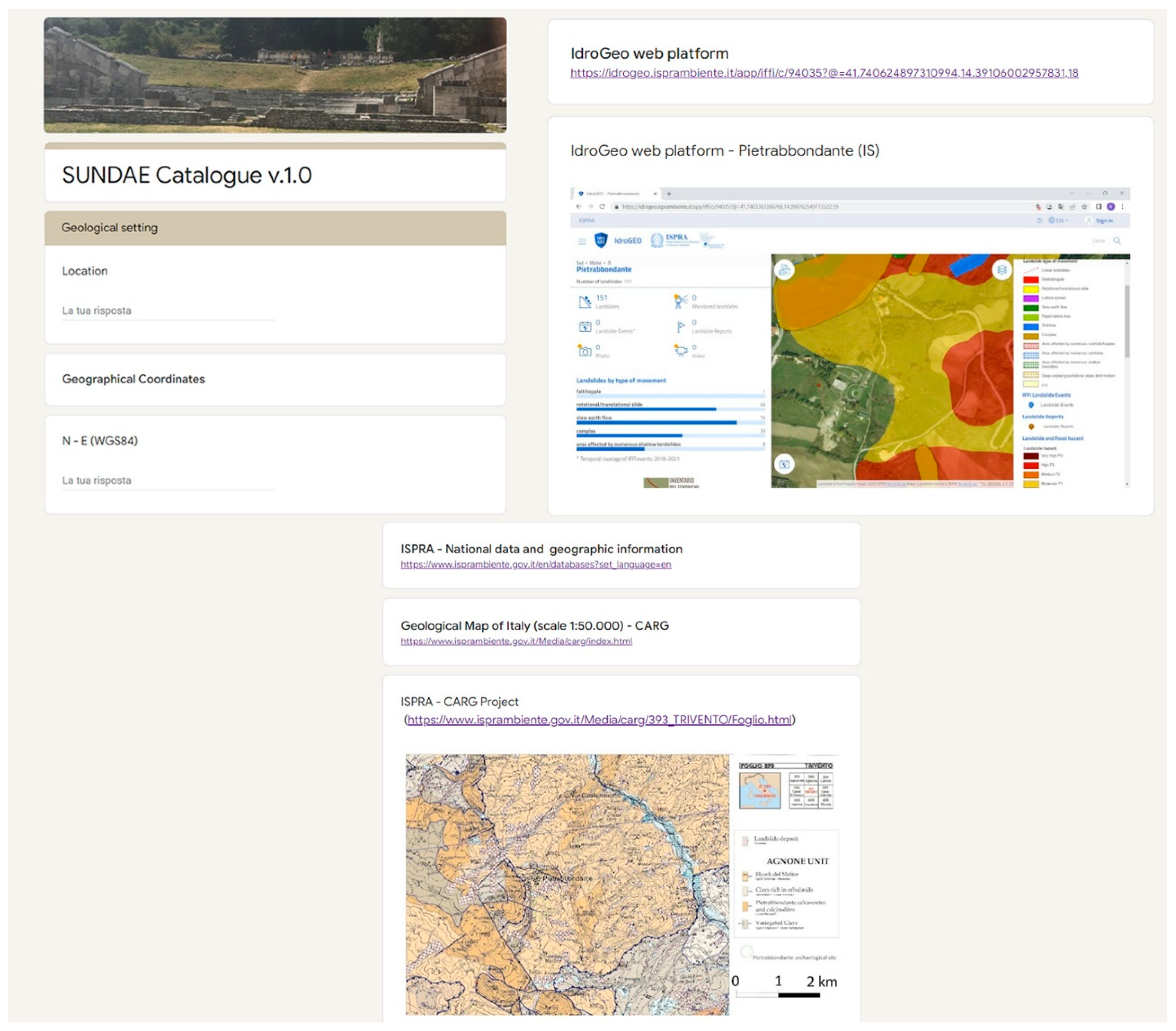Click the IdroGEO search magnifier icon
Image resolution: width=1176 pixels, height=1031 pixels.
click(x=1117, y=241)
